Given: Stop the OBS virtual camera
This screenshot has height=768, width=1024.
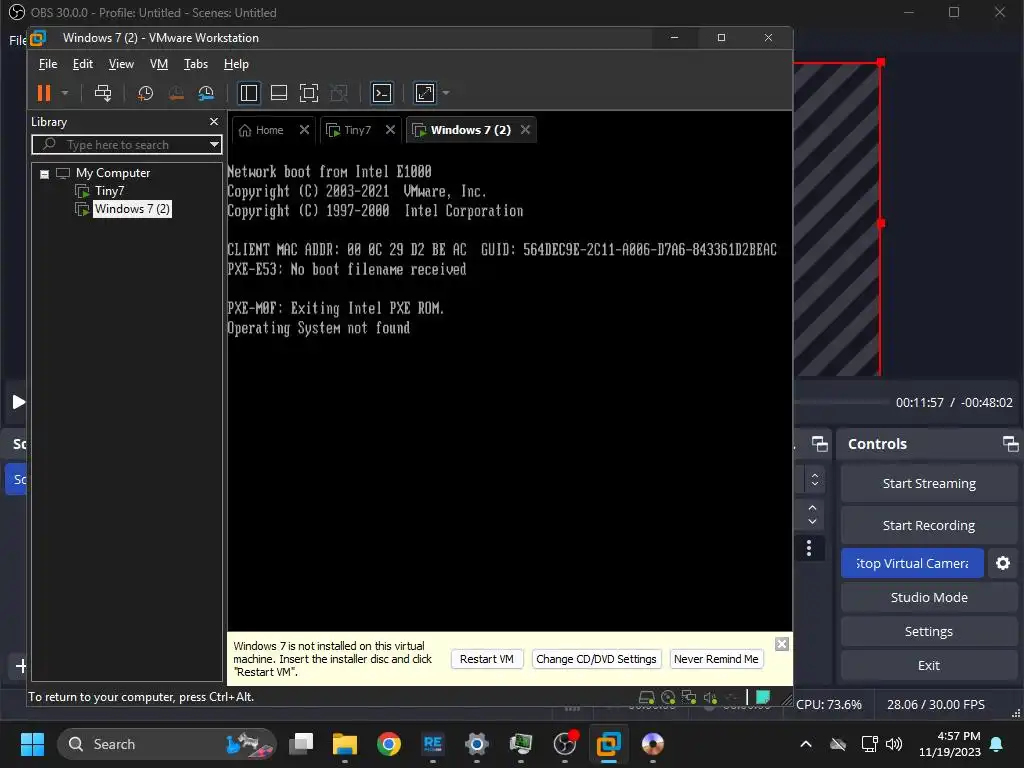Looking at the screenshot, I should [x=912, y=563].
